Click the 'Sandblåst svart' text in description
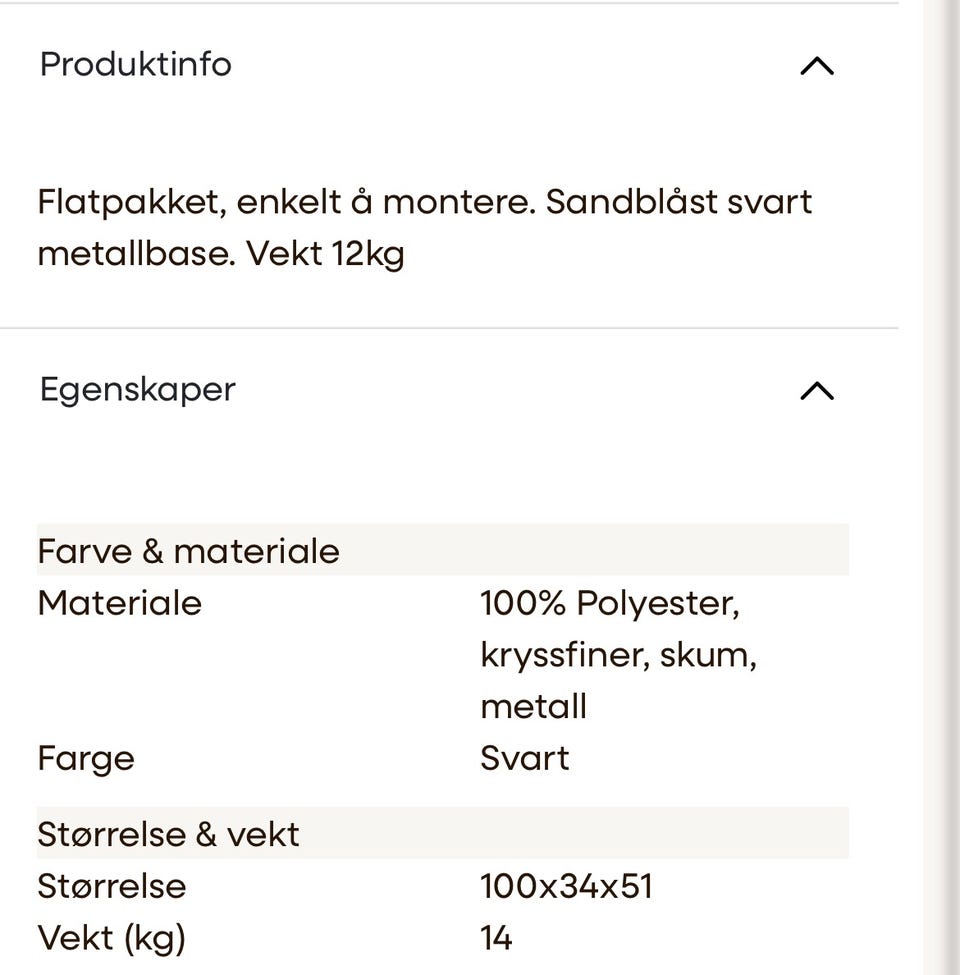This screenshot has height=975, width=960. [679, 201]
